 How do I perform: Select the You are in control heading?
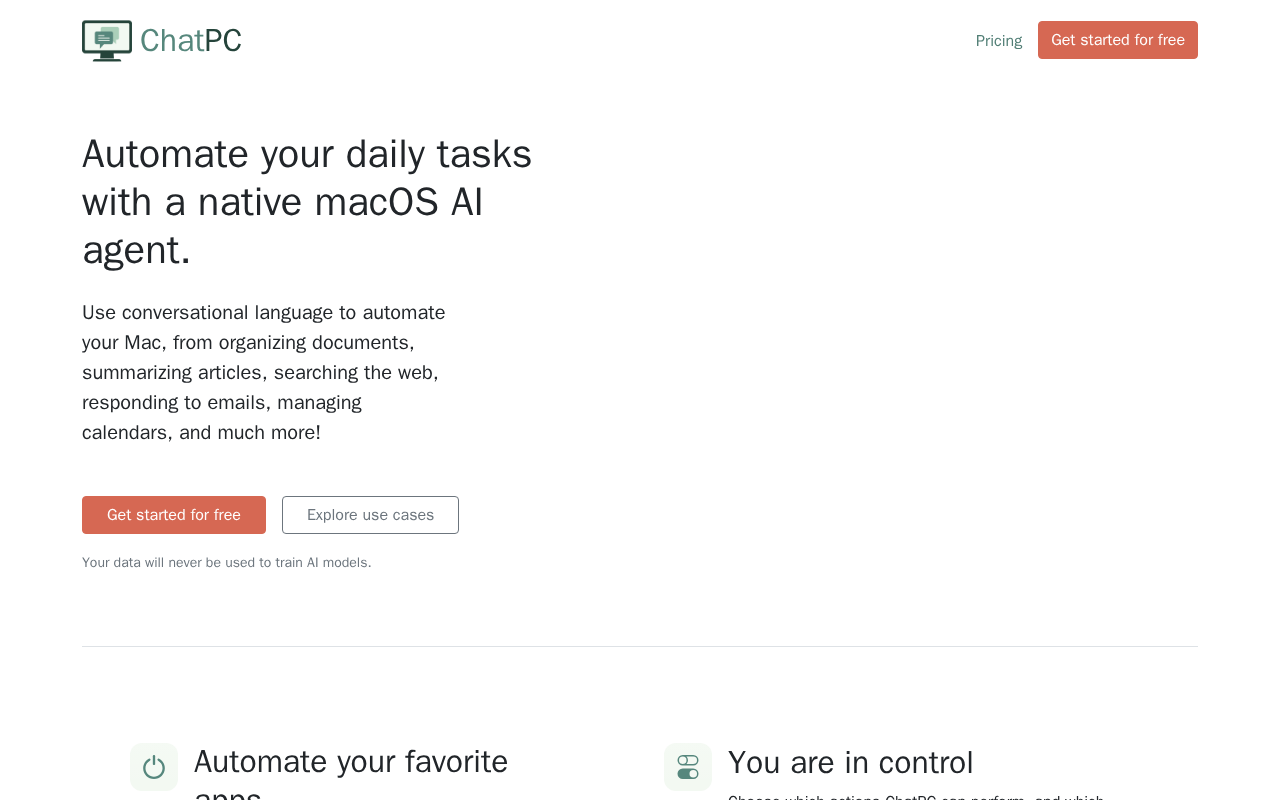tap(850, 763)
